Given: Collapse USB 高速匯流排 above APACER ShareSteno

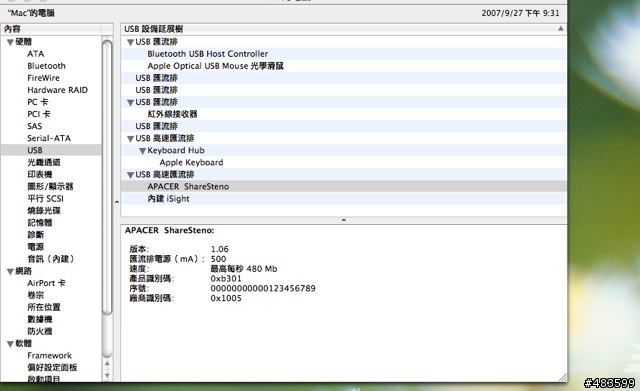Looking at the screenshot, I should [x=130, y=175].
